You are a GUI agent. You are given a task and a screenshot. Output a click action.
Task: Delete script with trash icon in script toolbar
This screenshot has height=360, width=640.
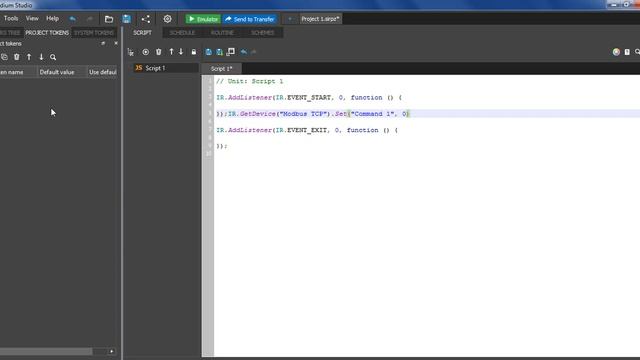159,52
